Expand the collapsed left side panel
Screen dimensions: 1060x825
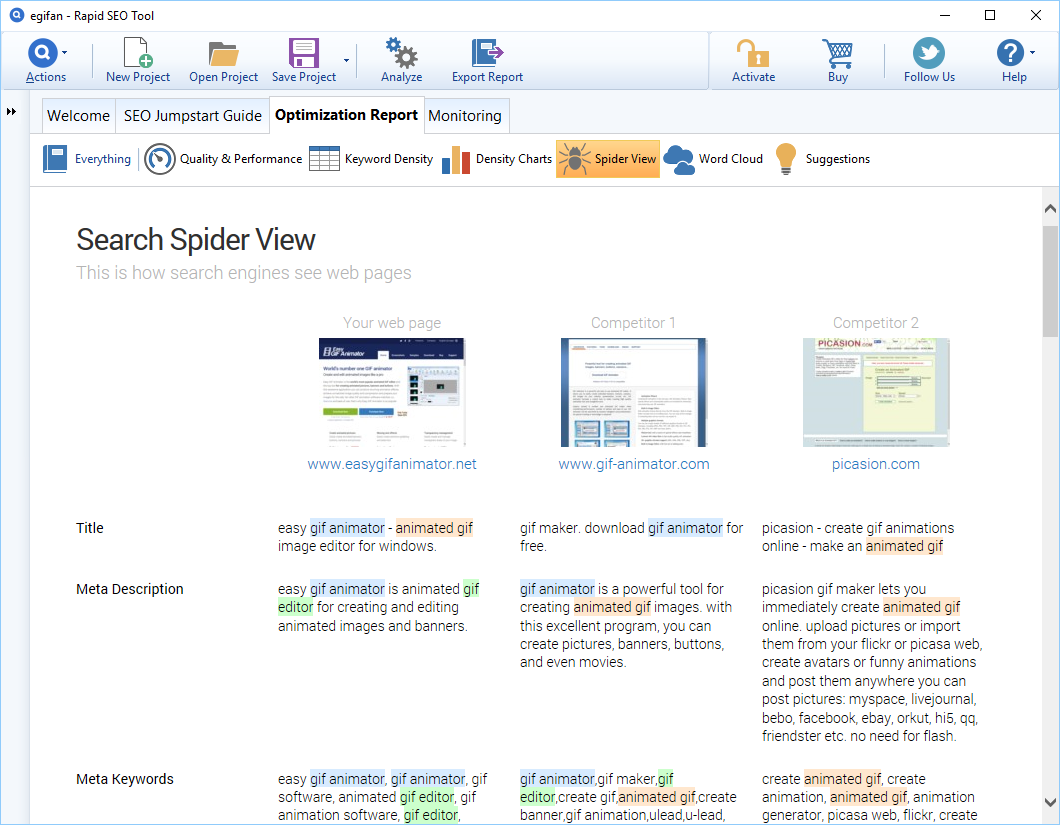[x=11, y=111]
